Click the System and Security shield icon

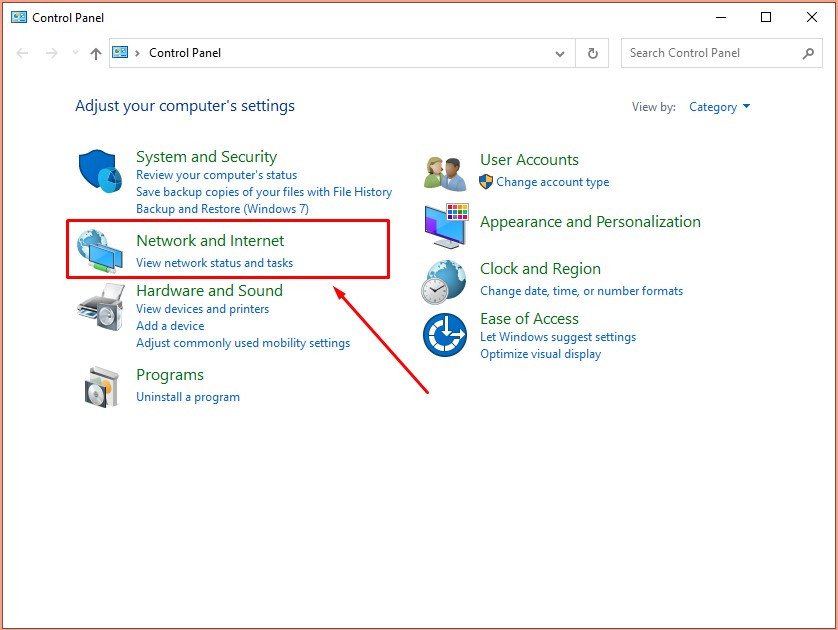[100, 172]
